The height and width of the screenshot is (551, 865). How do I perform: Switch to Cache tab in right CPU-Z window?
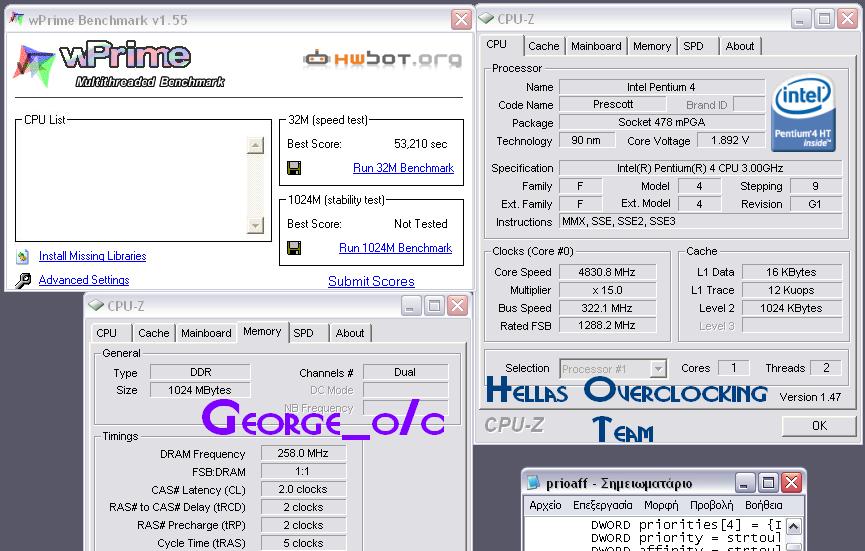tap(543, 46)
